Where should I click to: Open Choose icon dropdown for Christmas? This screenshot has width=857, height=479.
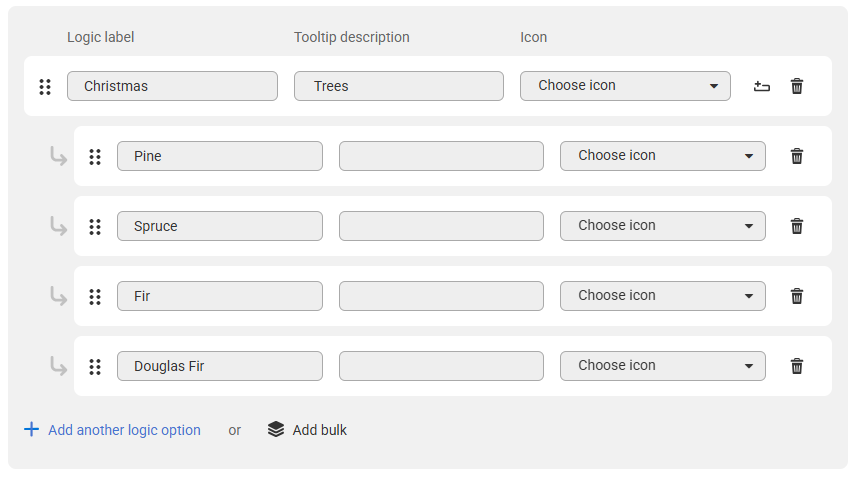tap(625, 86)
